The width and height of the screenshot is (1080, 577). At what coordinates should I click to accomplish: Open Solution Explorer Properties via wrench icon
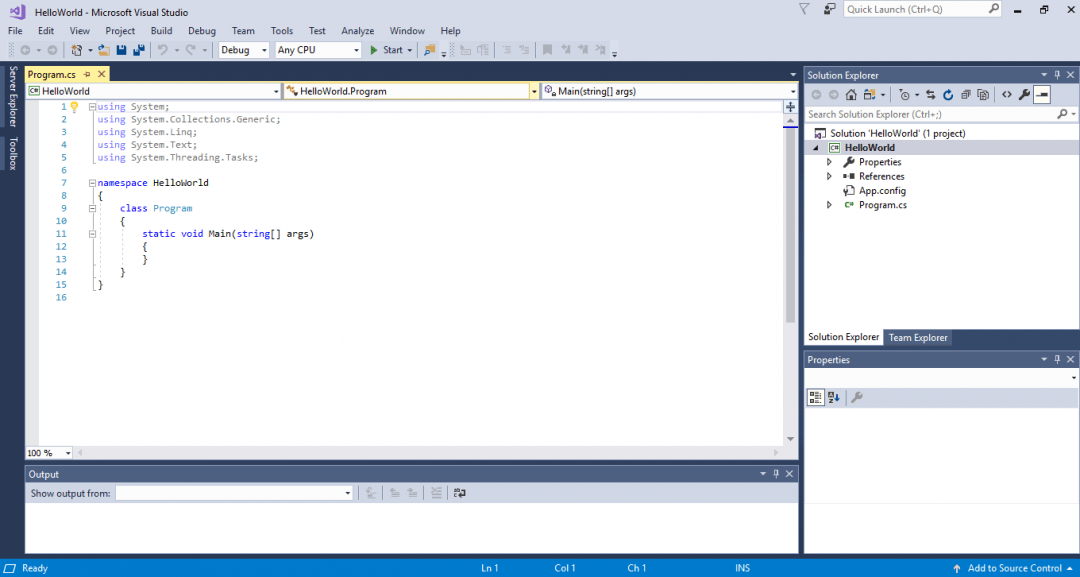1023,94
